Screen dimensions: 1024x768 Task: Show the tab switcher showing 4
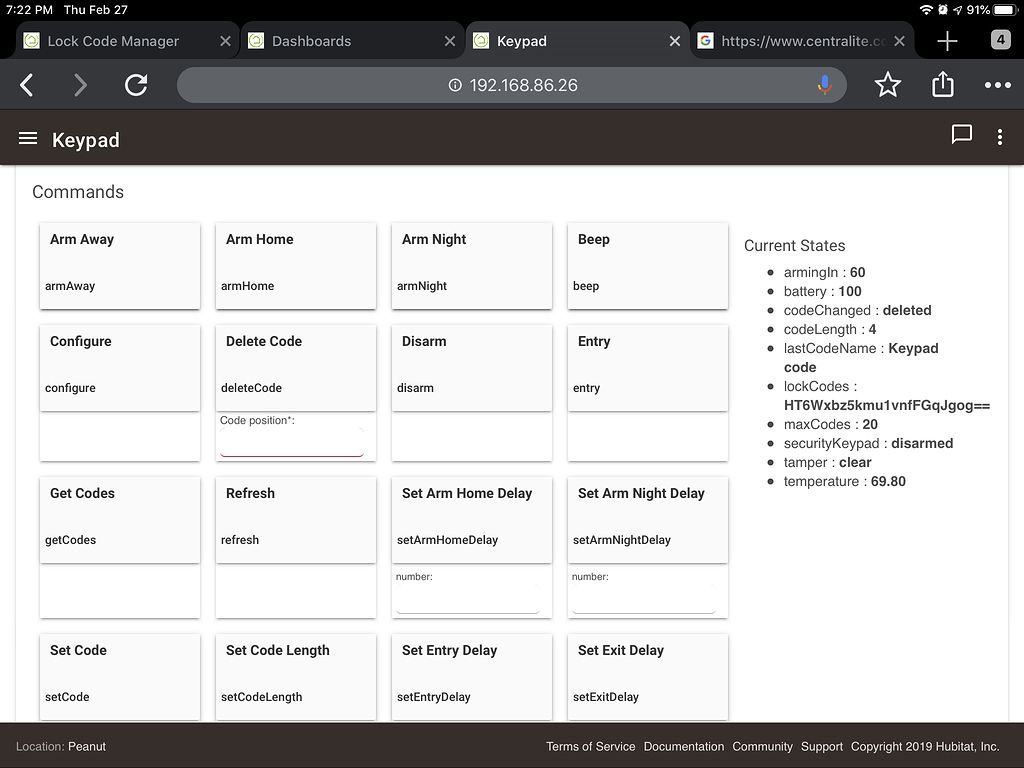(x=1000, y=40)
